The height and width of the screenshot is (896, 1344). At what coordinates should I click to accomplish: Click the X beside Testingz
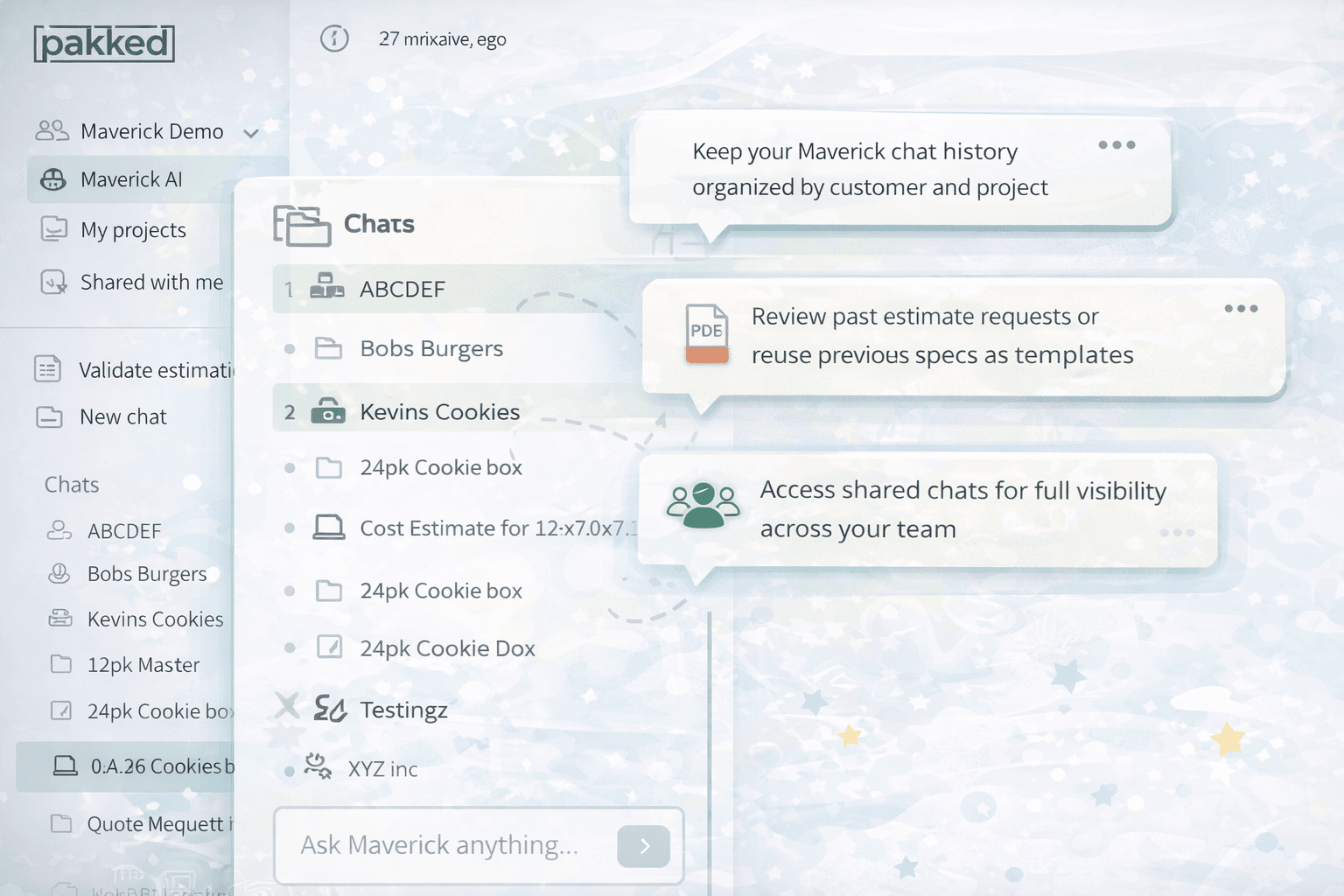click(x=287, y=705)
